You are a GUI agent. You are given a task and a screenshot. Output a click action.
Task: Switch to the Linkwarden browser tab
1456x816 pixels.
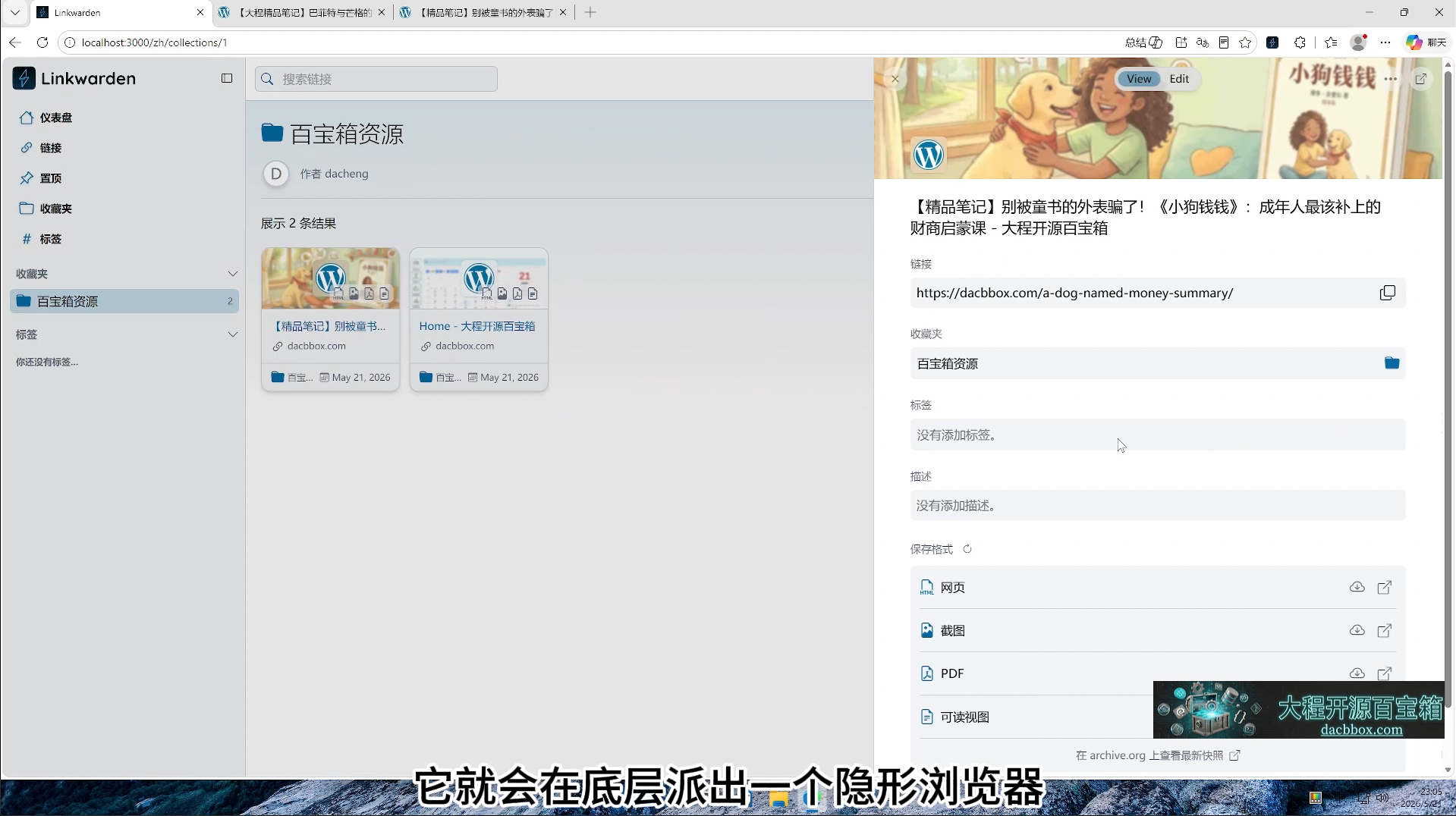tap(121, 12)
